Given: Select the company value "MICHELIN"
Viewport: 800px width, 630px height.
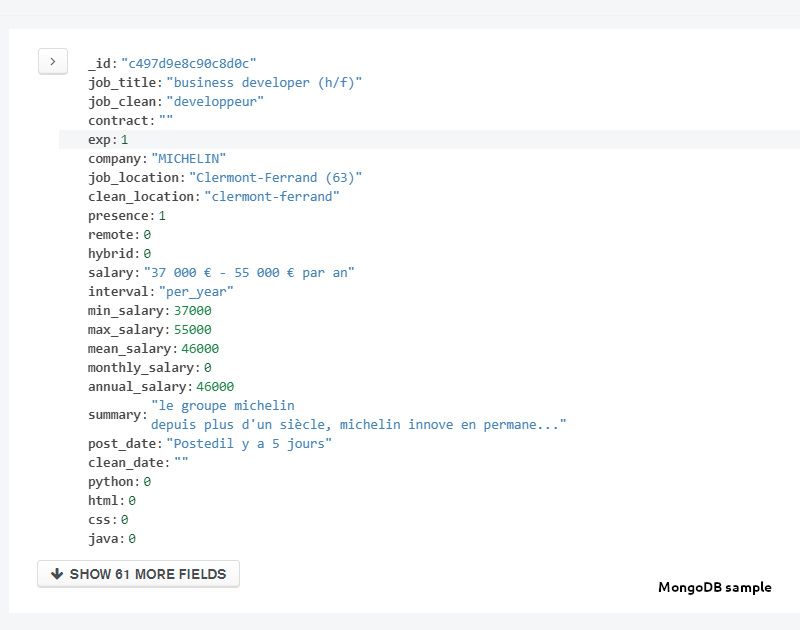Looking at the screenshot, I should pyautogui.click(x=188, y=158).
